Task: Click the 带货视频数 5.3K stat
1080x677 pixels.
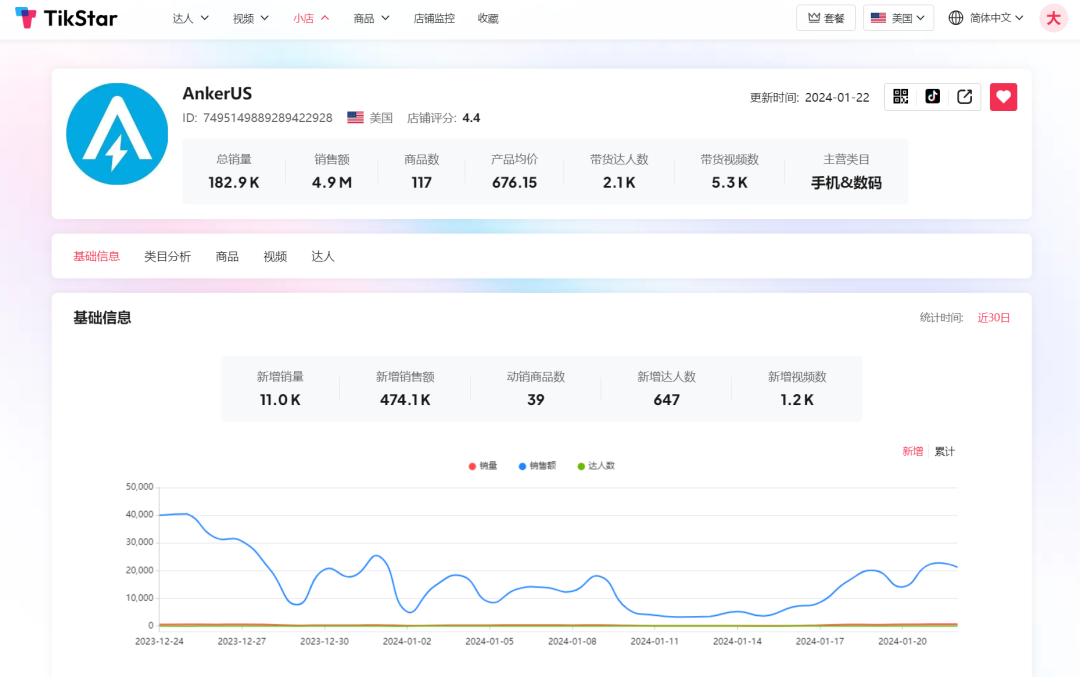Action: point(729,171)
